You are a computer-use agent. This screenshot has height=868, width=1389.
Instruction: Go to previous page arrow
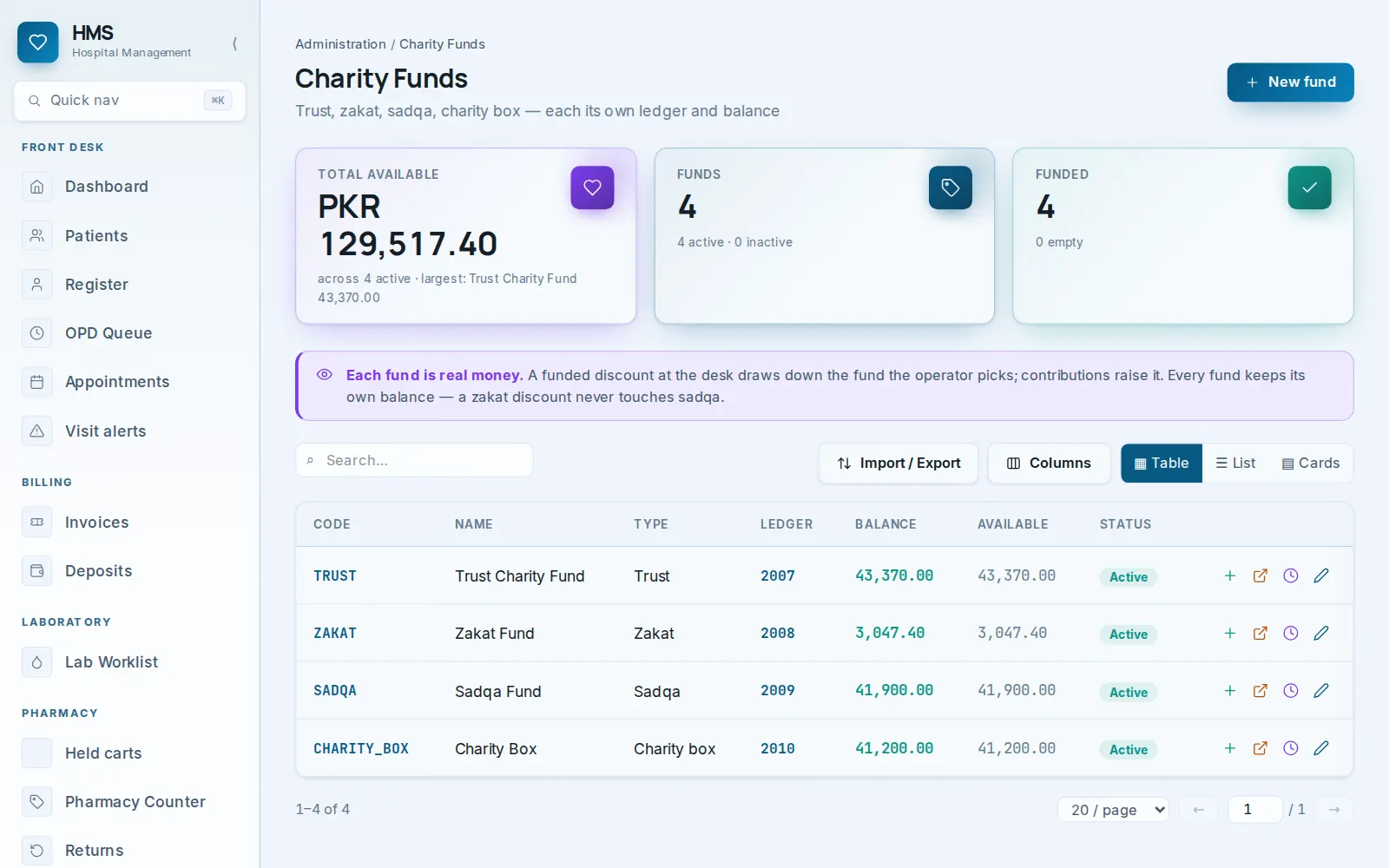click(1198, 810)
